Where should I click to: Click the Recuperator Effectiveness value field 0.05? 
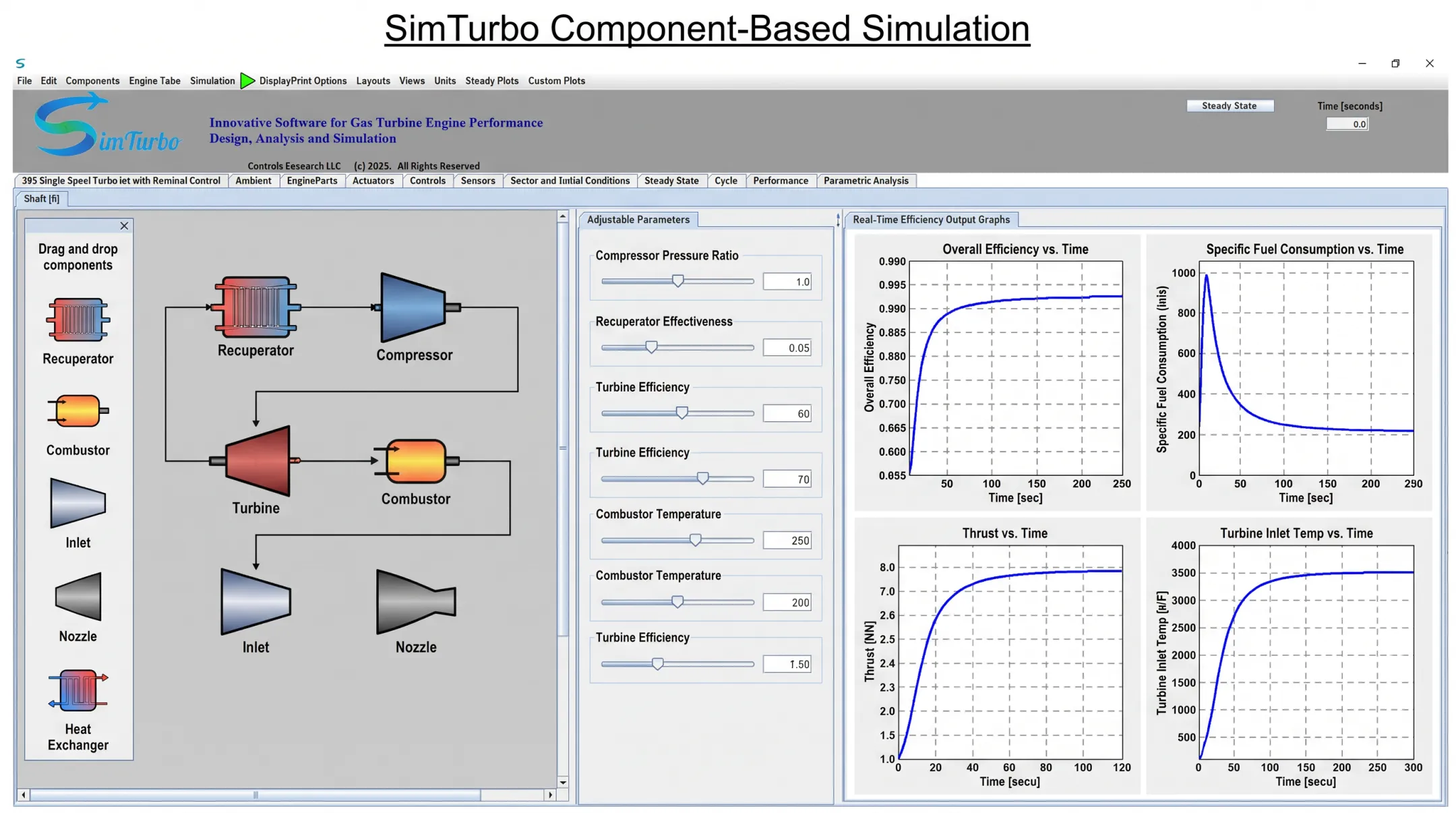(x=787, y=348)
